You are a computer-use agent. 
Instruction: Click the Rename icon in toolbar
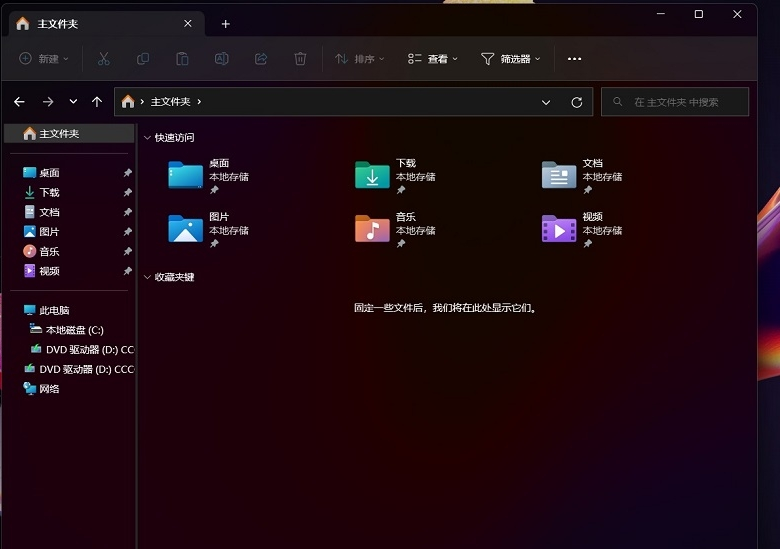click(221, 59)
